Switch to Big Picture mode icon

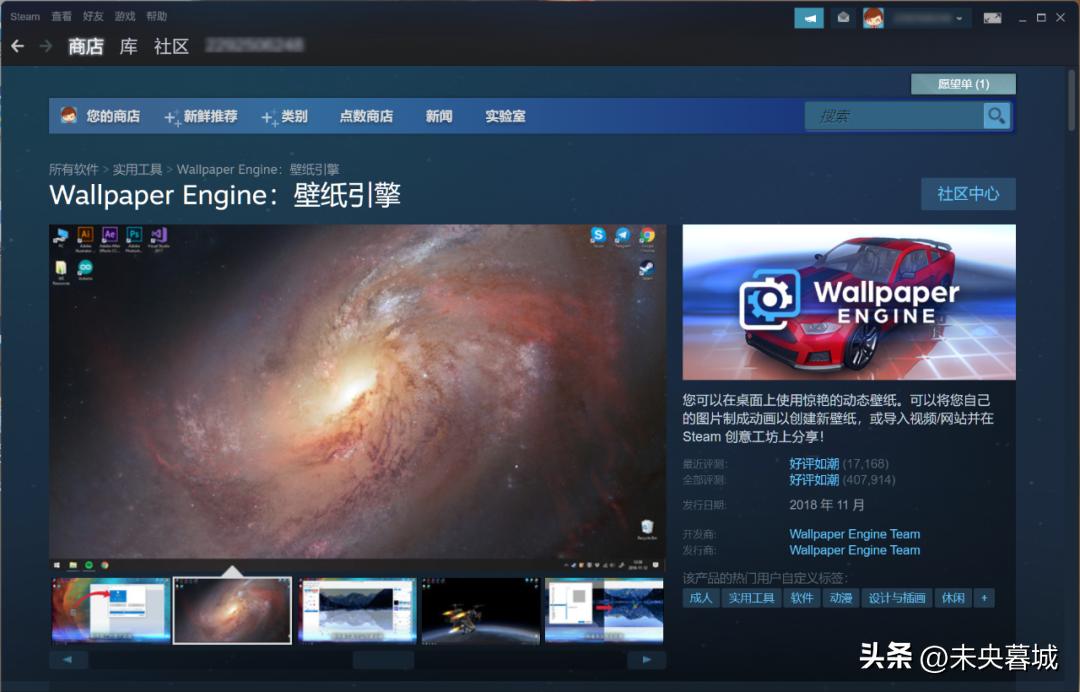point(992,18)
